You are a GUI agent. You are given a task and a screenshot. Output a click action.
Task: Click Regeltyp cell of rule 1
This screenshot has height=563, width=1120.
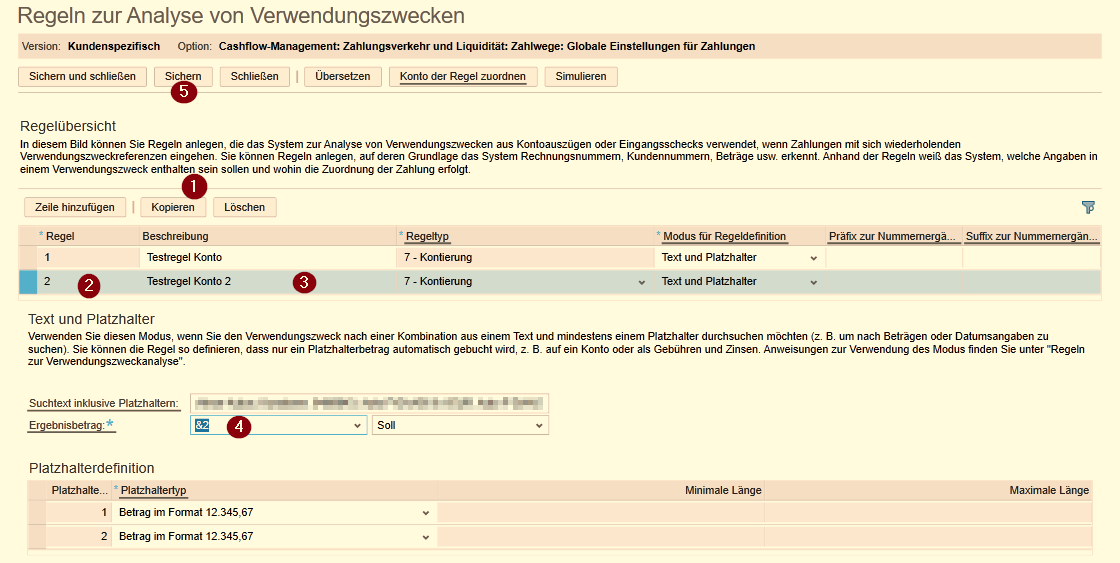click(x=525, y=257)
